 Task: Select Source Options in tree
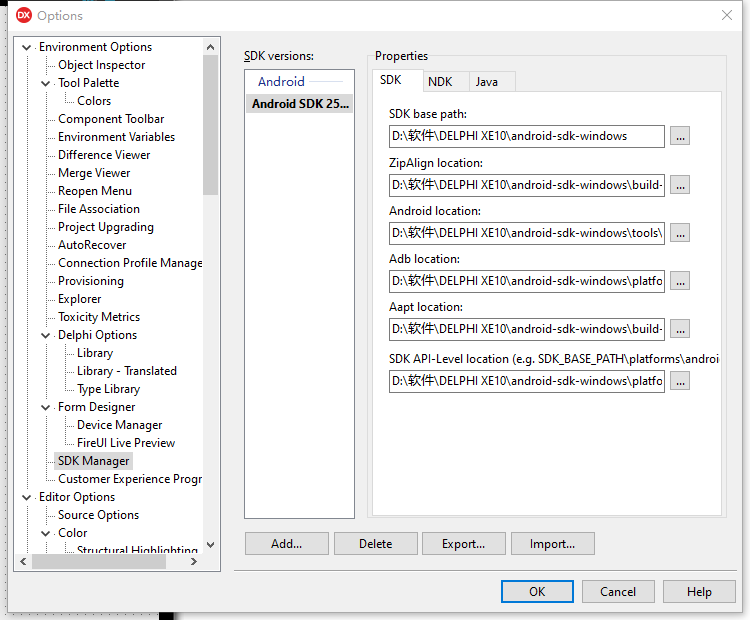(98, 515)
